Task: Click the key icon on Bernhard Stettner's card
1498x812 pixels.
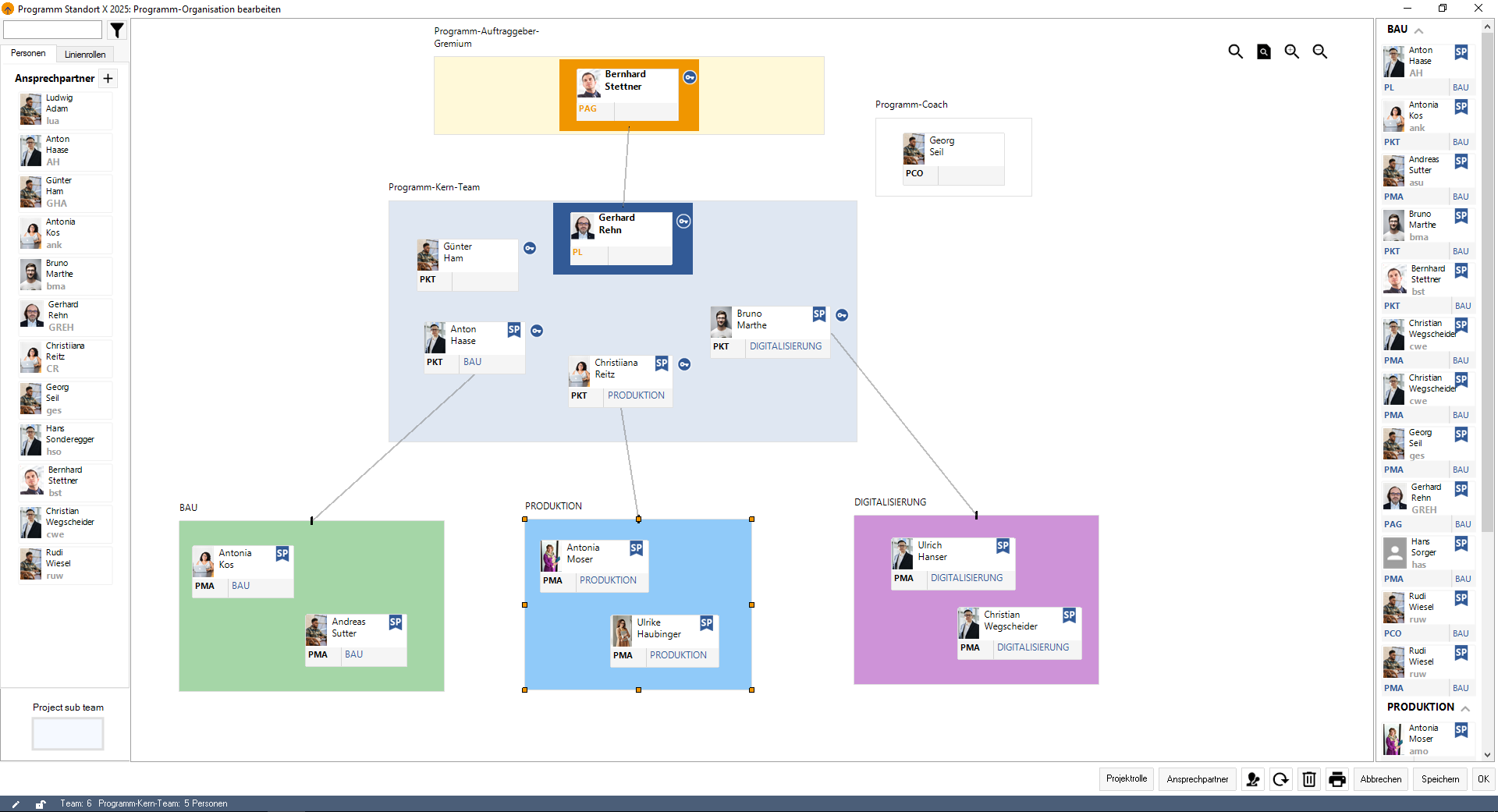Action: pyautogui.click(x=690, y=77)
